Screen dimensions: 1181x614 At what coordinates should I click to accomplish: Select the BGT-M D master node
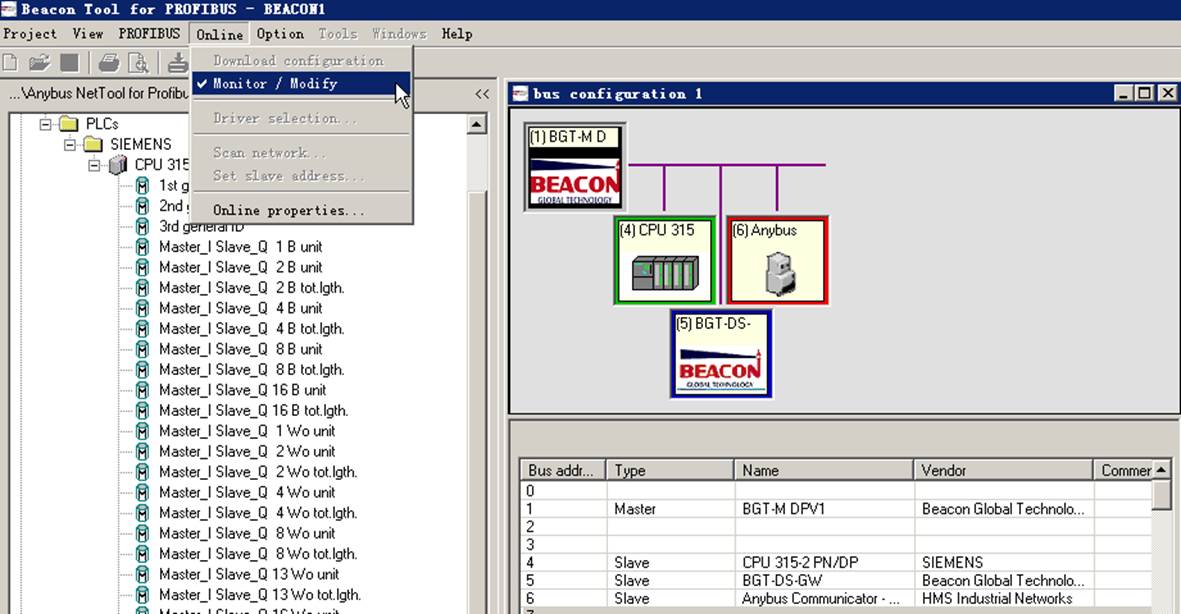pos(575,167)
